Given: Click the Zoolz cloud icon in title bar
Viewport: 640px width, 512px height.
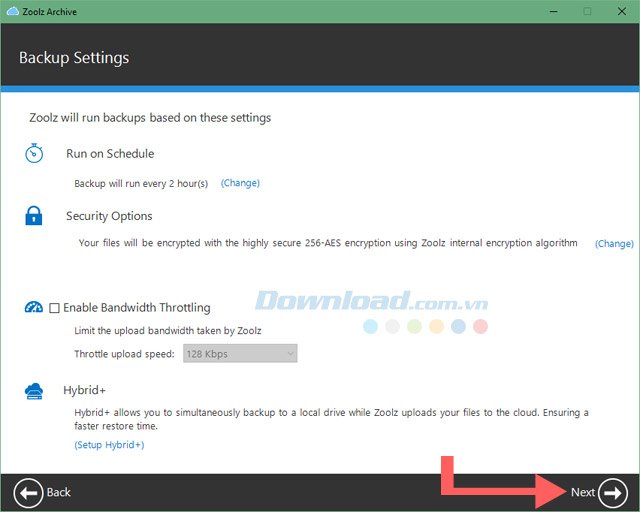Looking at the screenshot, I should point(13,11).
